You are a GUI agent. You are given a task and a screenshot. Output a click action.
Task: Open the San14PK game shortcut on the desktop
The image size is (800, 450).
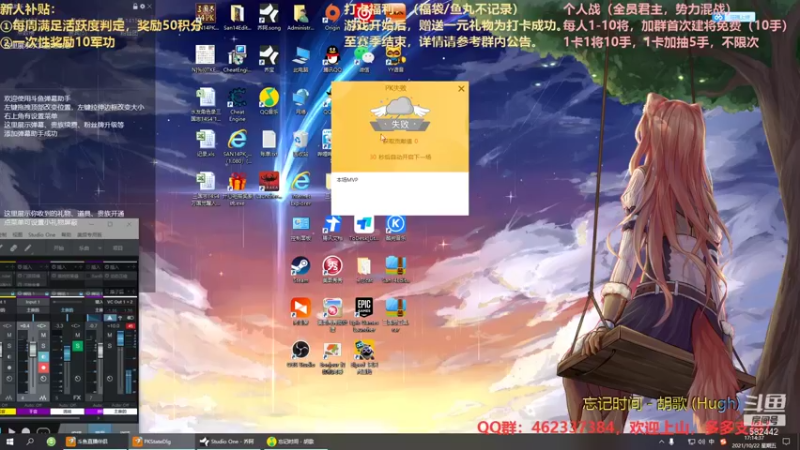pos(206,17)
